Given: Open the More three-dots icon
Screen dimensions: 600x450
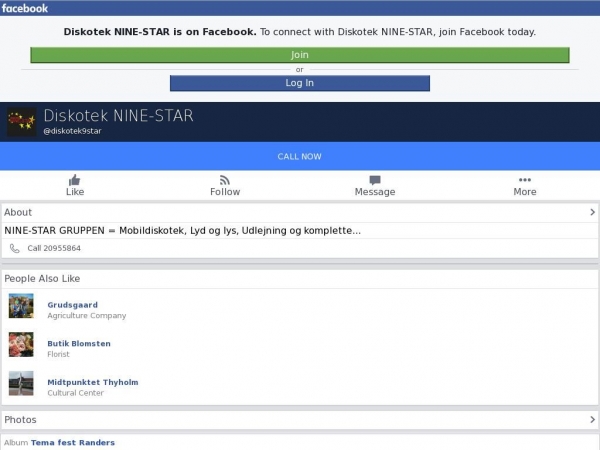Looking at the screenshot, I should (525, 180).
